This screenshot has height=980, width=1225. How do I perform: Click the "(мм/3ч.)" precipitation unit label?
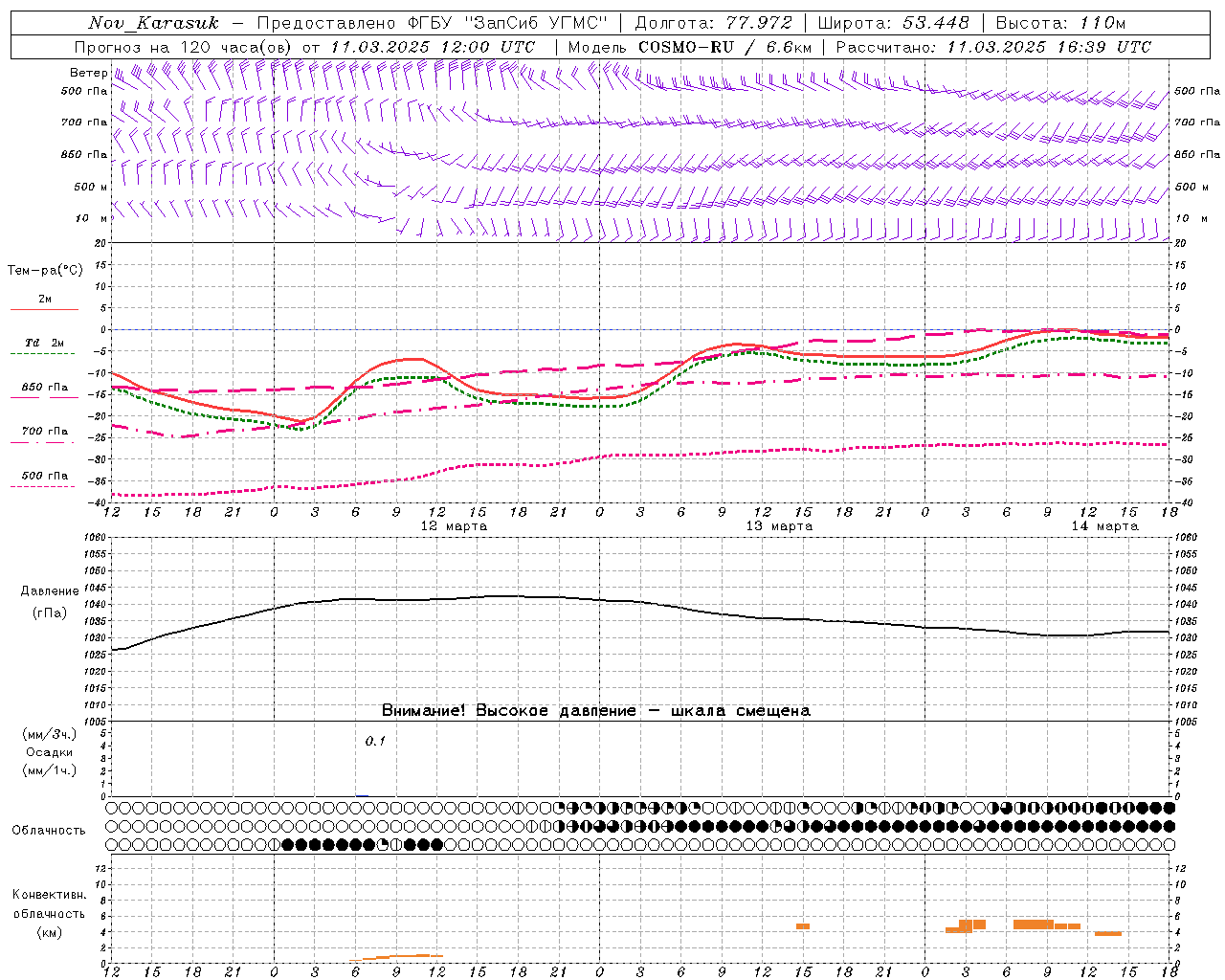[x=50, y=734]
